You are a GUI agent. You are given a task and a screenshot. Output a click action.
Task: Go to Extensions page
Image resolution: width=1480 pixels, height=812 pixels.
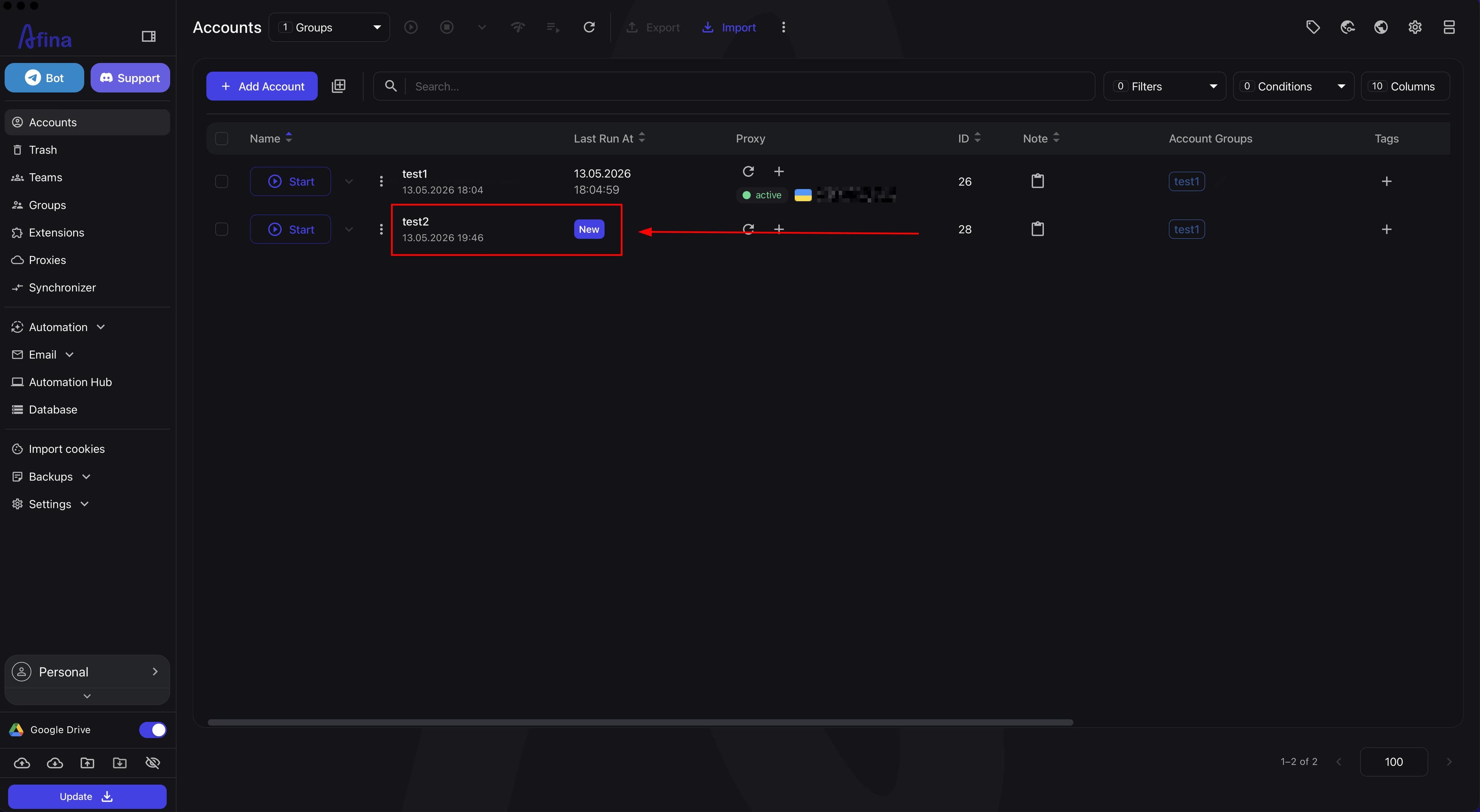pyautogui.click(x=87, y=233)
